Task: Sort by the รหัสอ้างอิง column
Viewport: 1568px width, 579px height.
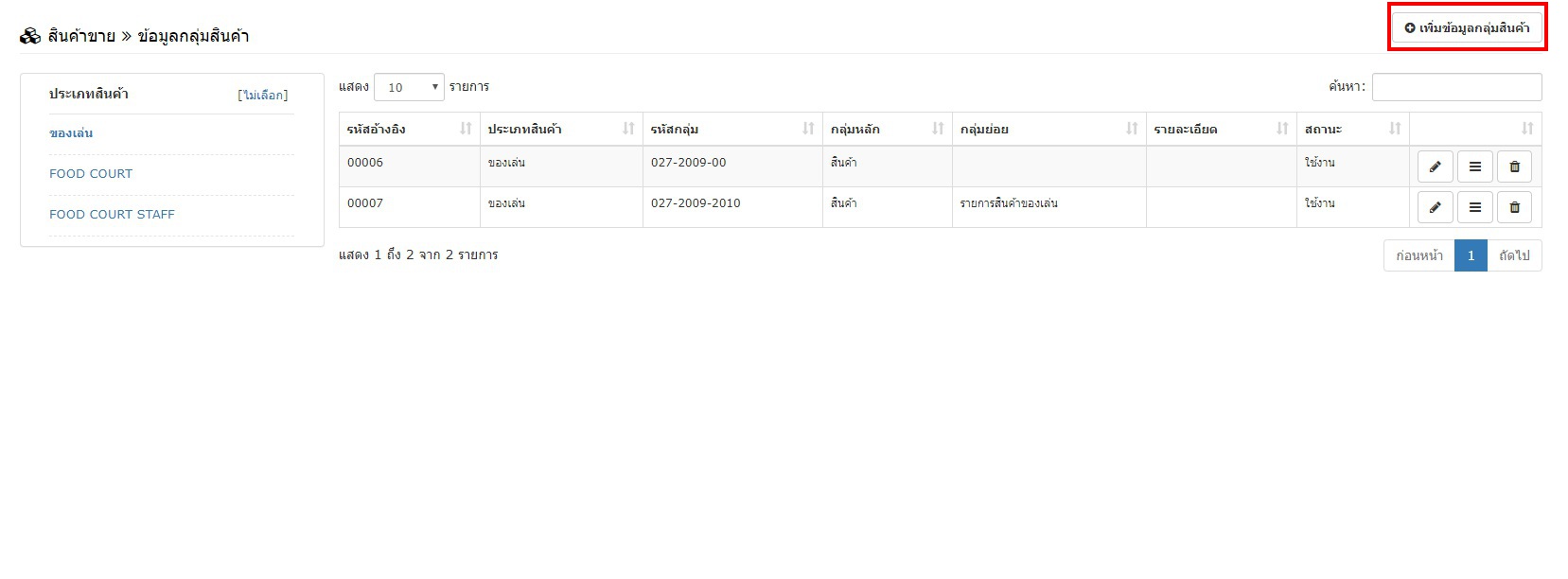Action: (410, 129)
